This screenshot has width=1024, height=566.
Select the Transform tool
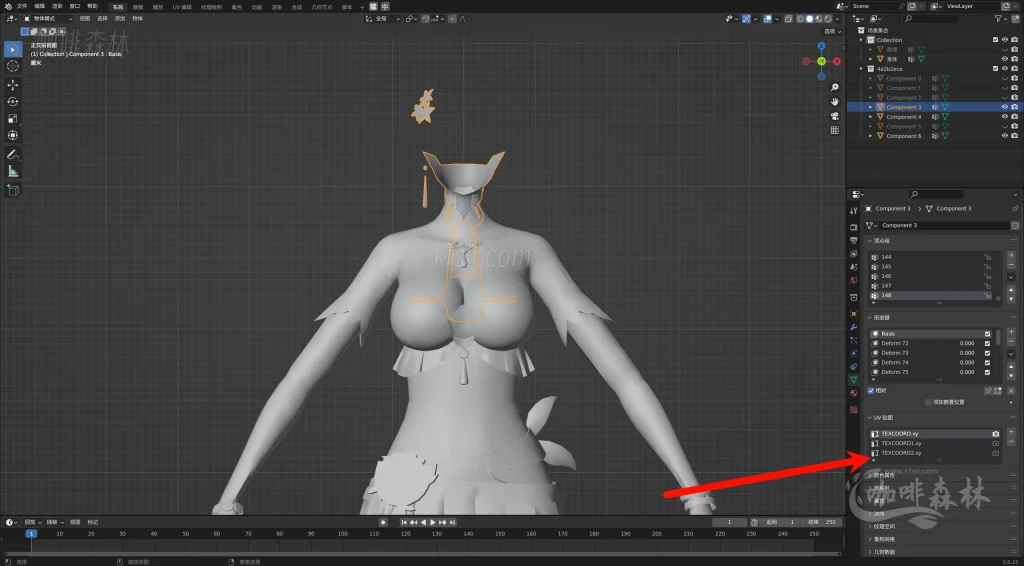pyautogui.click(x=12, y=135)
